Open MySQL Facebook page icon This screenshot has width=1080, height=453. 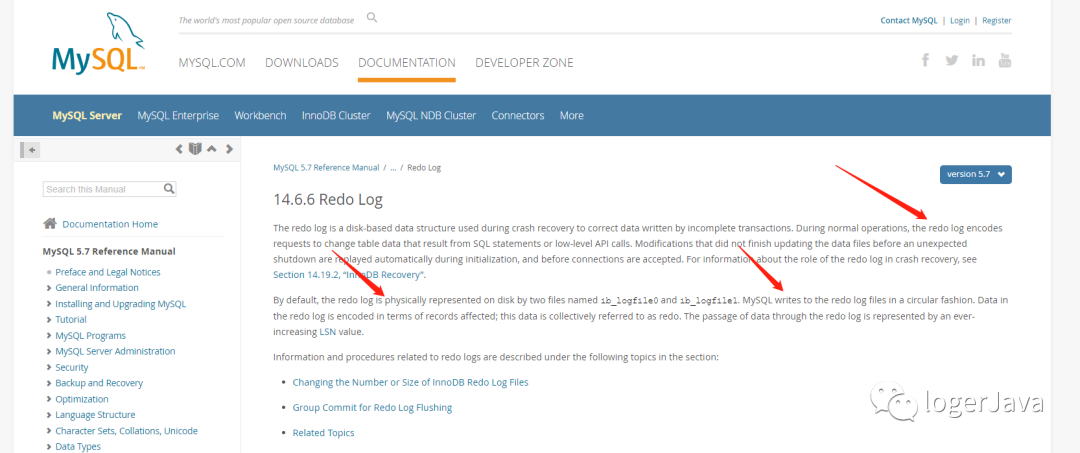(926, 60)
